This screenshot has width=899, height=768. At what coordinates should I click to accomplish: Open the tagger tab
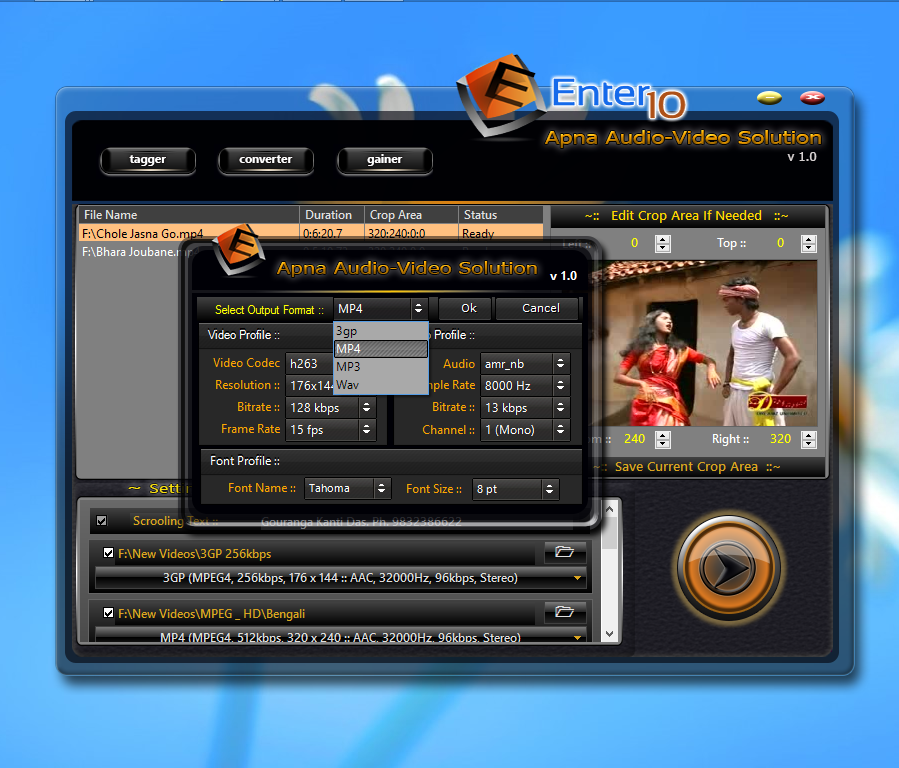(x=148, y=160)
